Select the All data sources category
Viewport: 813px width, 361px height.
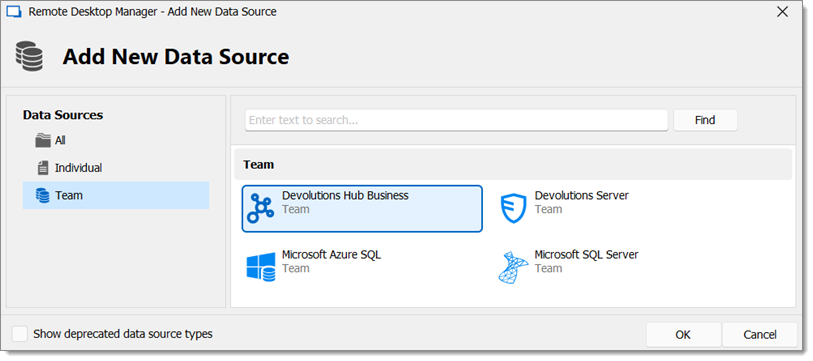point(116,141)
